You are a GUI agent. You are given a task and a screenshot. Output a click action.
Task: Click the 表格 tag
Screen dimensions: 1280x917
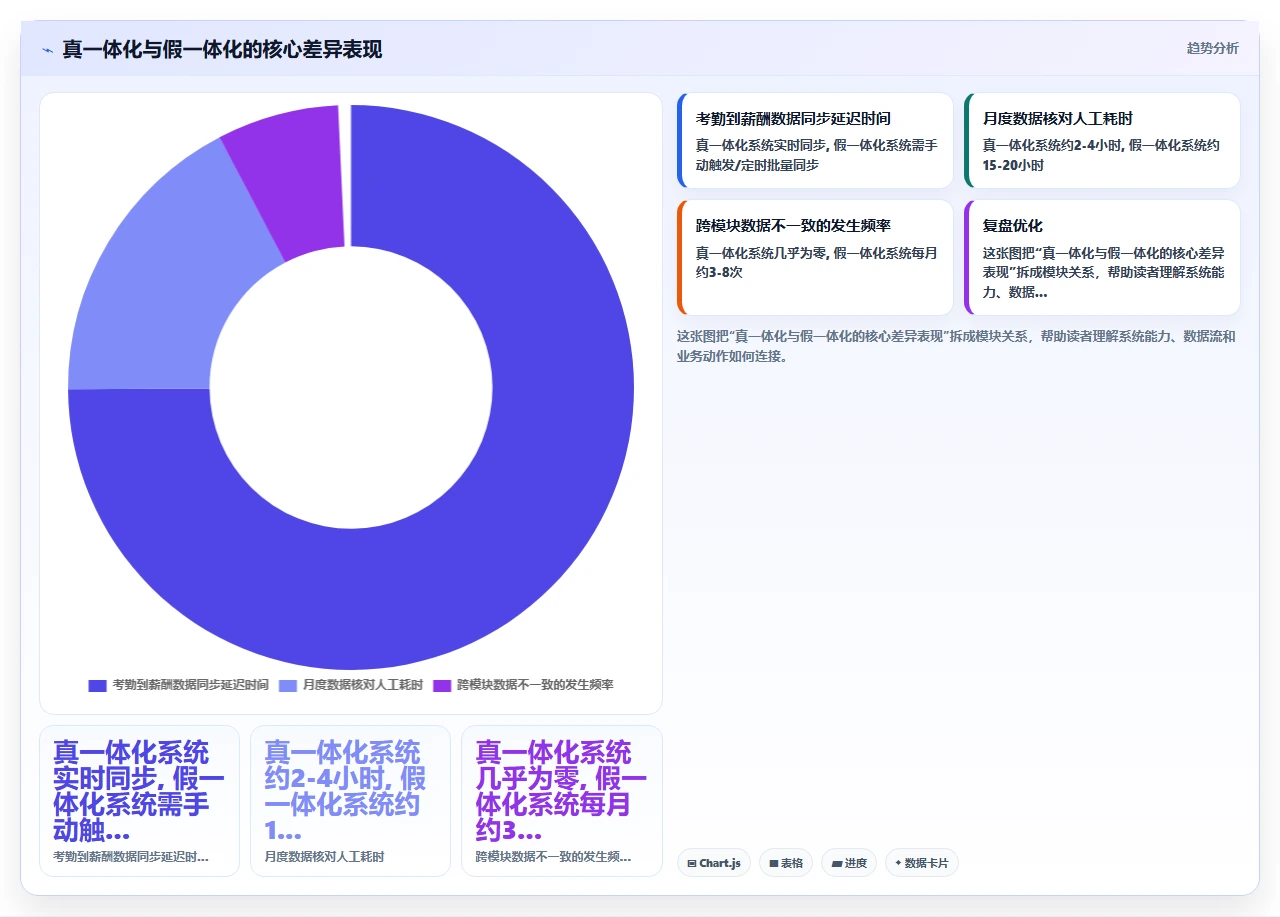[786, 863]
